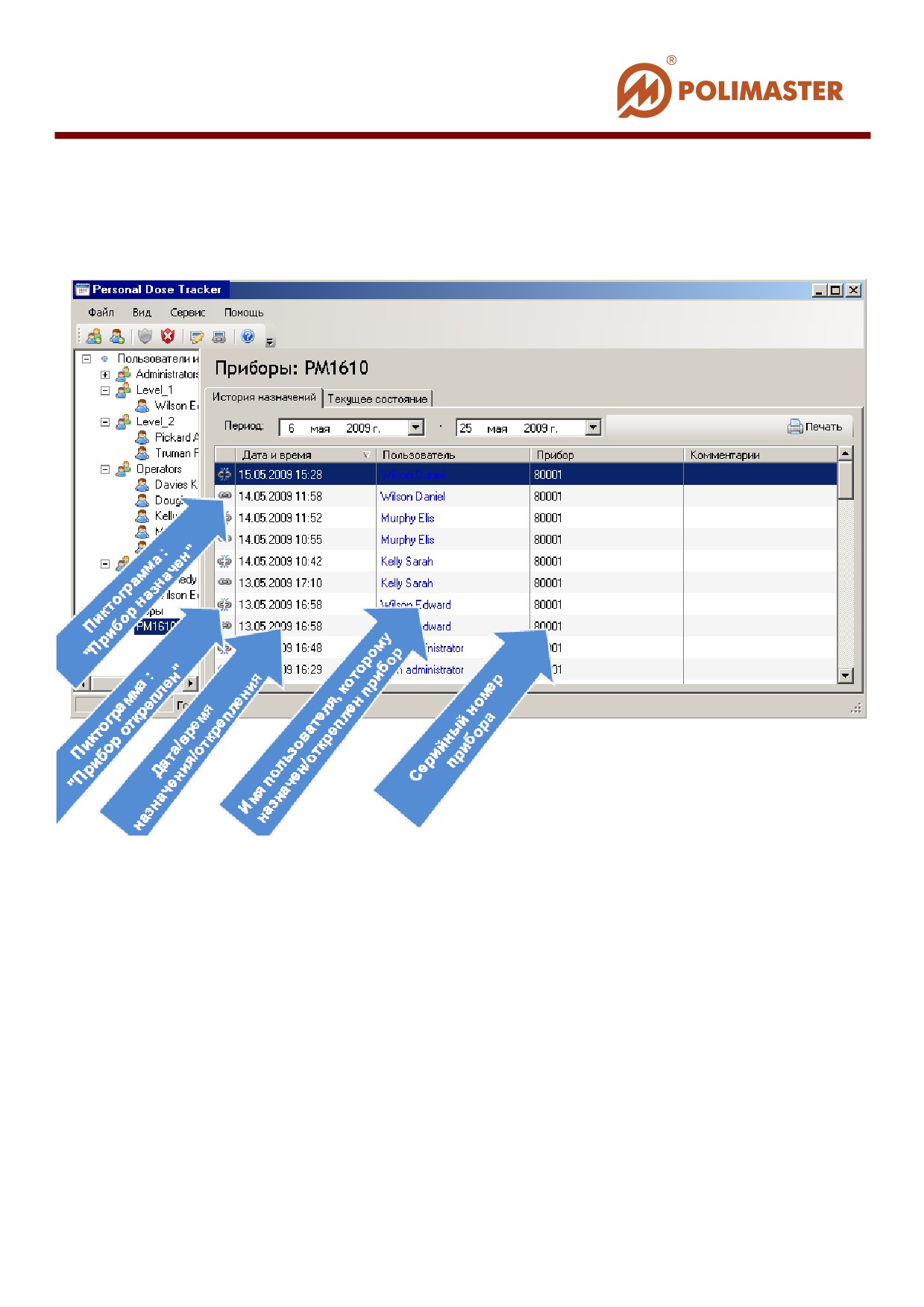Open the Вид menu
Image resolution: width=924 pixels, height=1307 pixels.
[142, 313]
